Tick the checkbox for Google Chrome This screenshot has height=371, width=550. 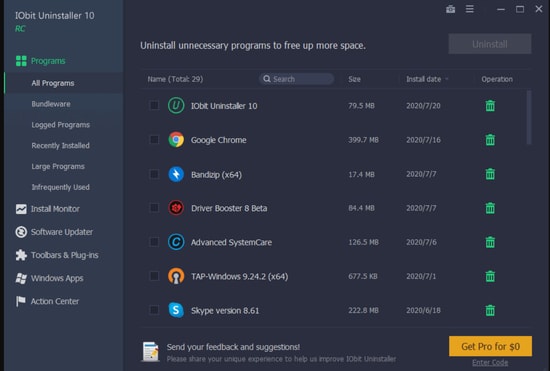click(x=154, y=140)
